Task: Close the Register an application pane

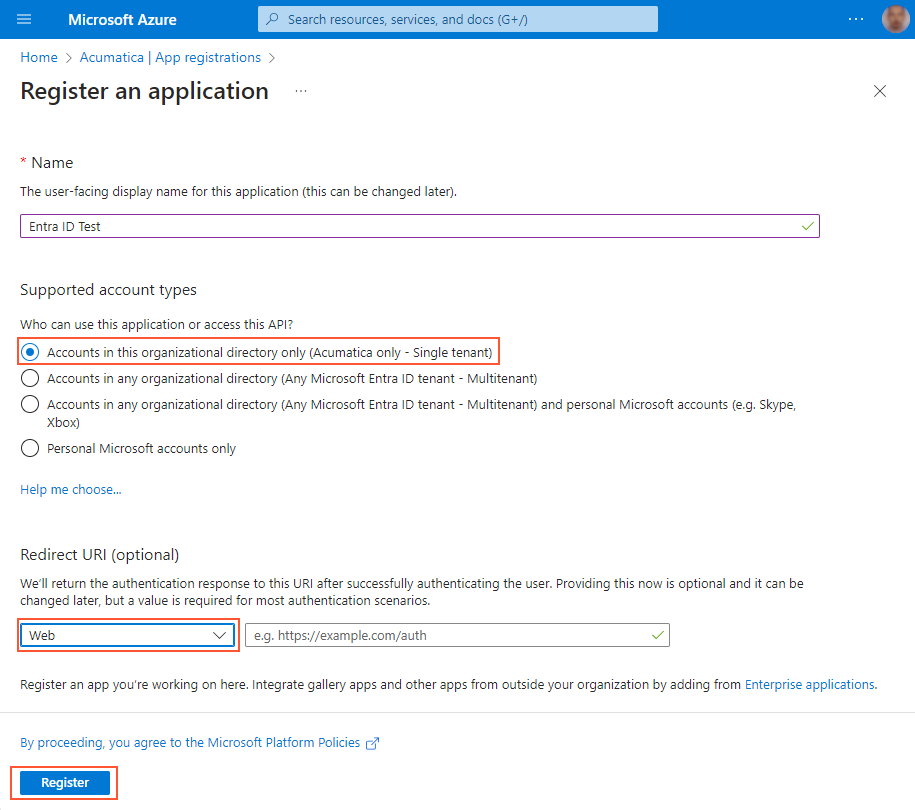Action: (879, 91)
